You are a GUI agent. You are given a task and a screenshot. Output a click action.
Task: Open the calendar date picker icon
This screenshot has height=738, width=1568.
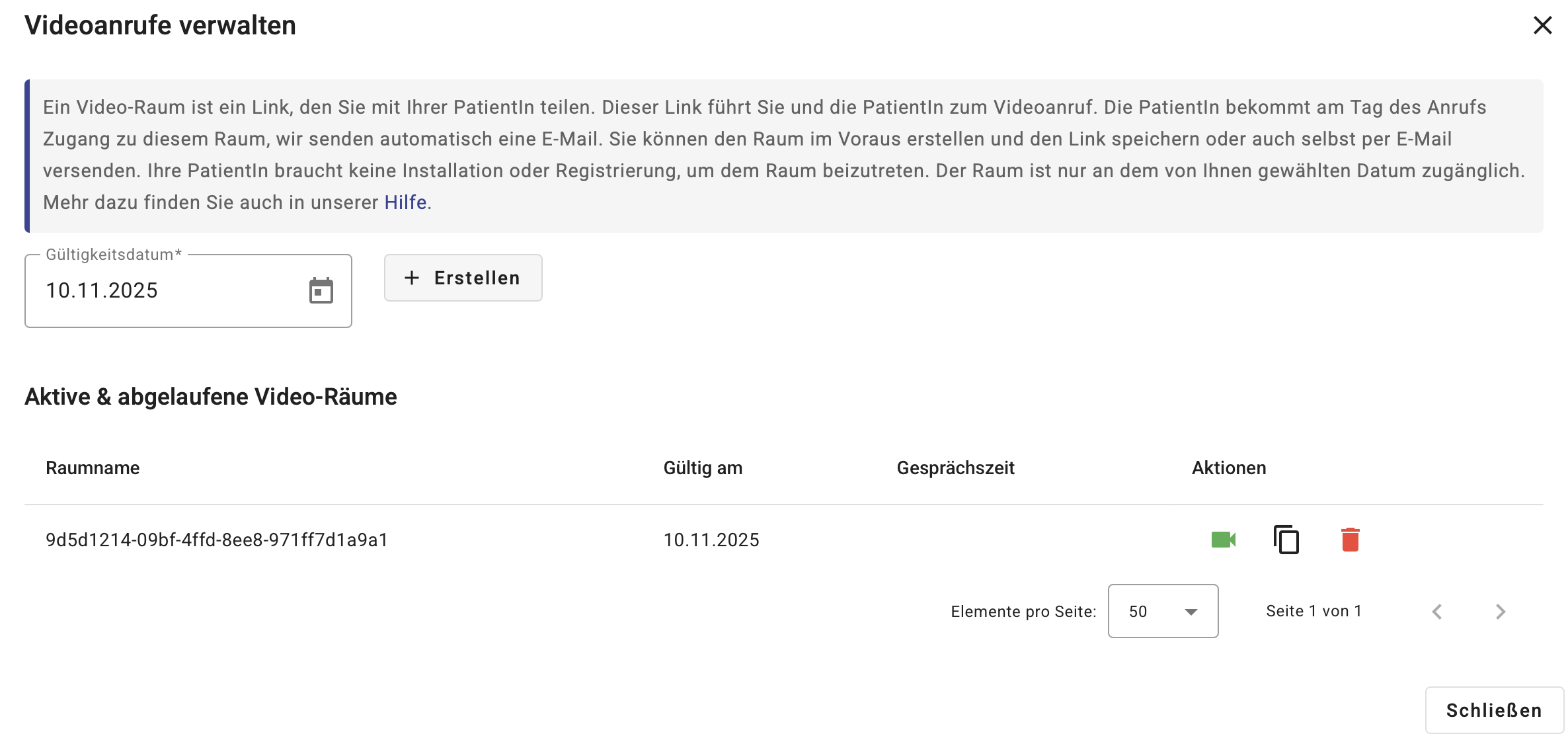coord(321,290)
